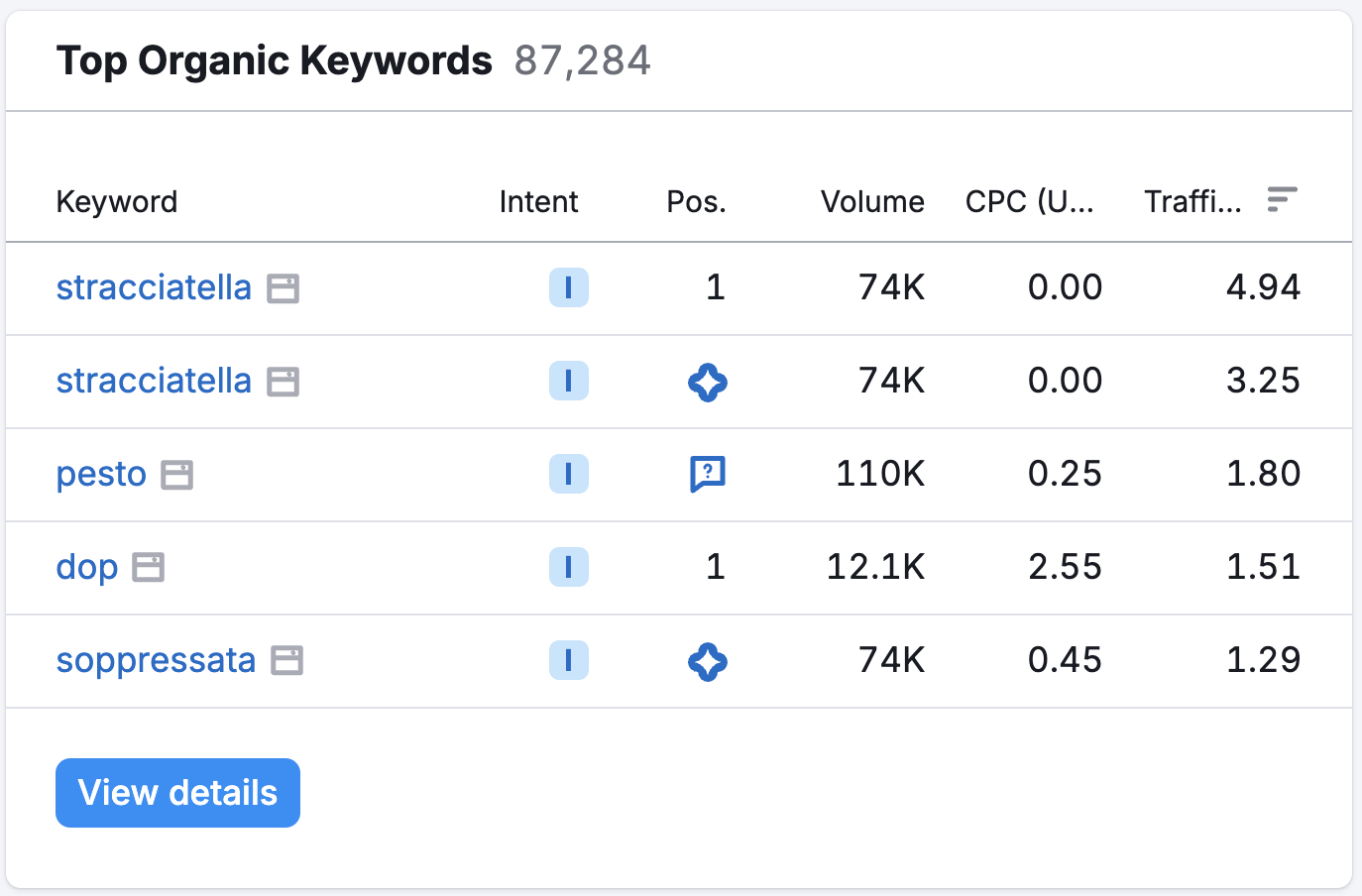Click informational intent badge in pesto row
Viewport: 1362px width, 896px height.
569,474
